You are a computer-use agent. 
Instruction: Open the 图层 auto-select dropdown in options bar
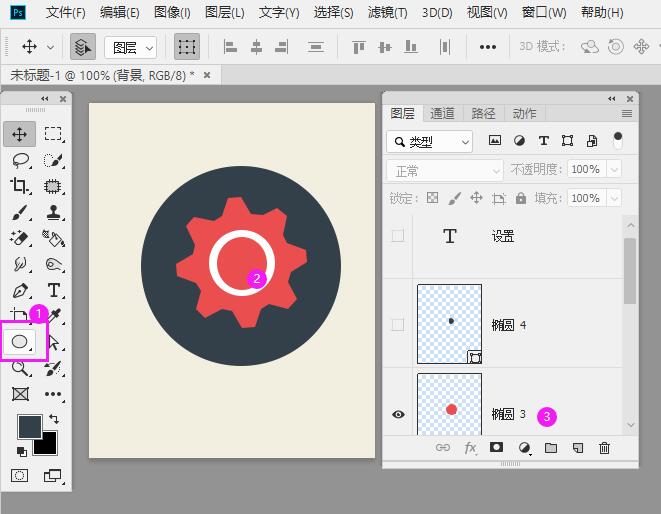pyautogui.click(x=131, y=47)
